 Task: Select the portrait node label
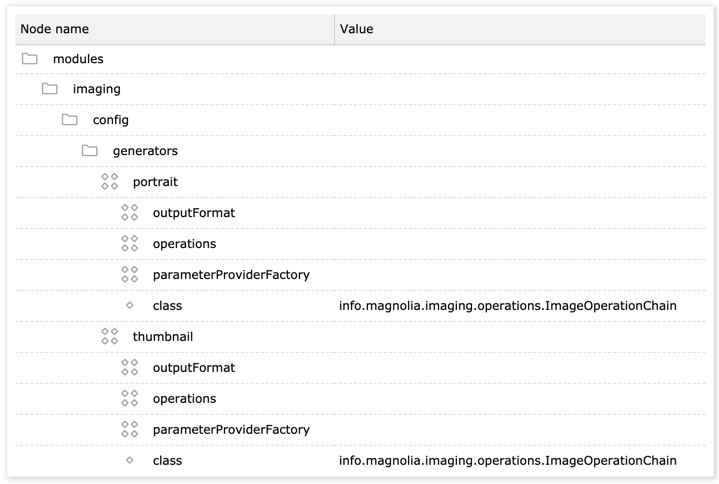coord(155,182)
